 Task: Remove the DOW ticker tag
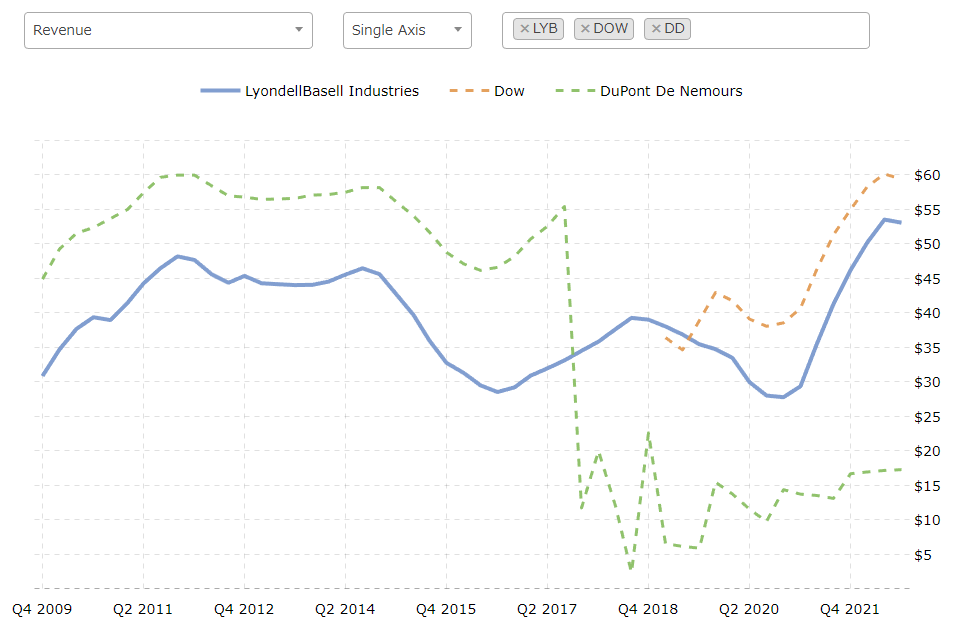585,29
